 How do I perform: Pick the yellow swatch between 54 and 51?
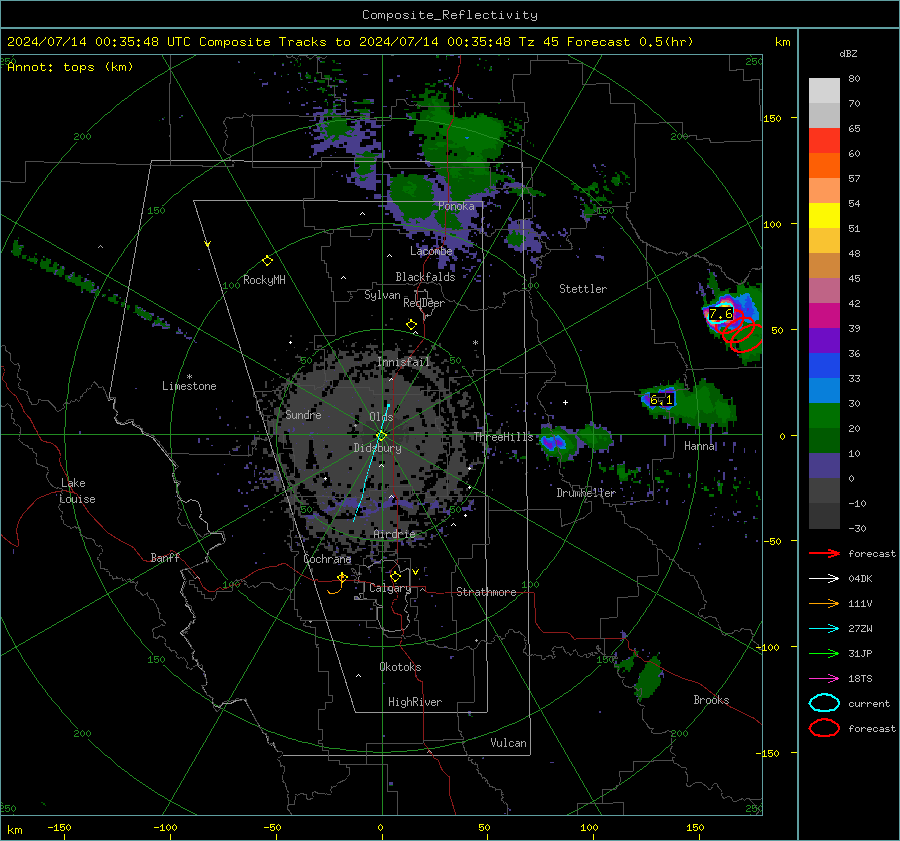coord(824,216)
